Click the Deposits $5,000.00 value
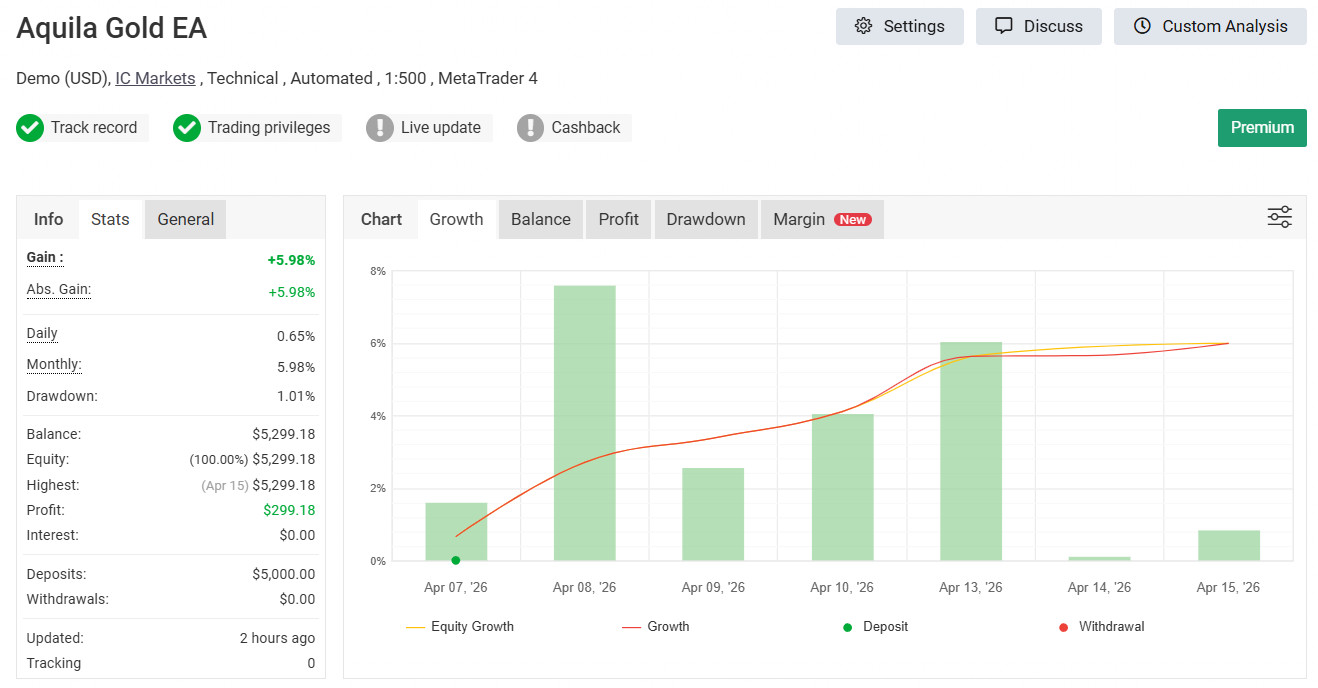Image resolution: width=1318 pixels, height=688 pixels. pos(284,574)
